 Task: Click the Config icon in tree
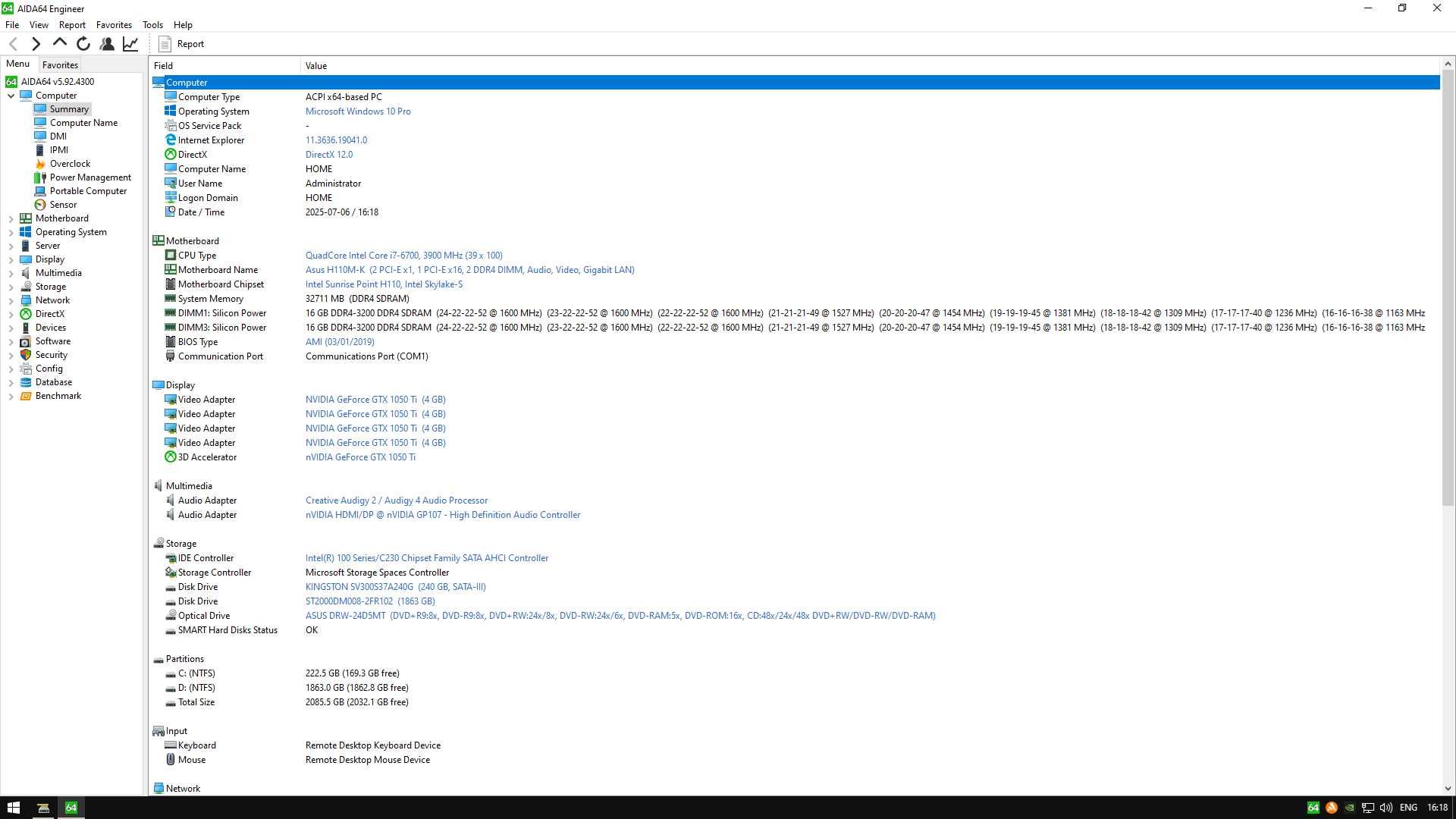tap(26, 369)
